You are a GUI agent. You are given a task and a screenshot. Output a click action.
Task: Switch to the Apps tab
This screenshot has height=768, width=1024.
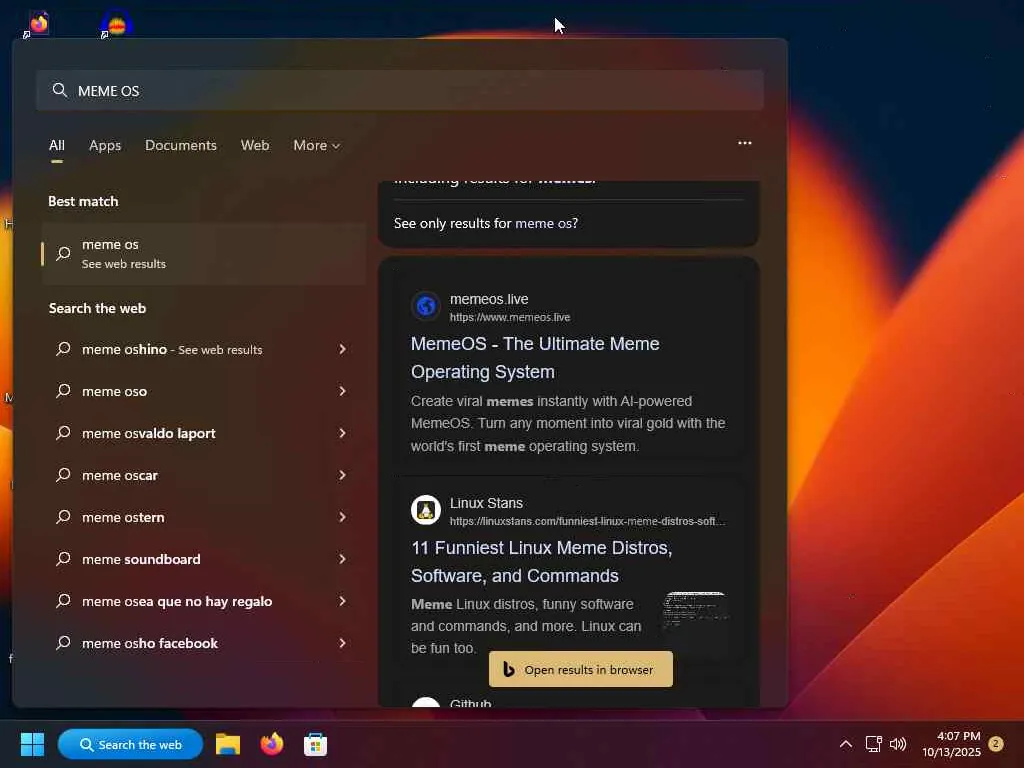tap(105, 145)
